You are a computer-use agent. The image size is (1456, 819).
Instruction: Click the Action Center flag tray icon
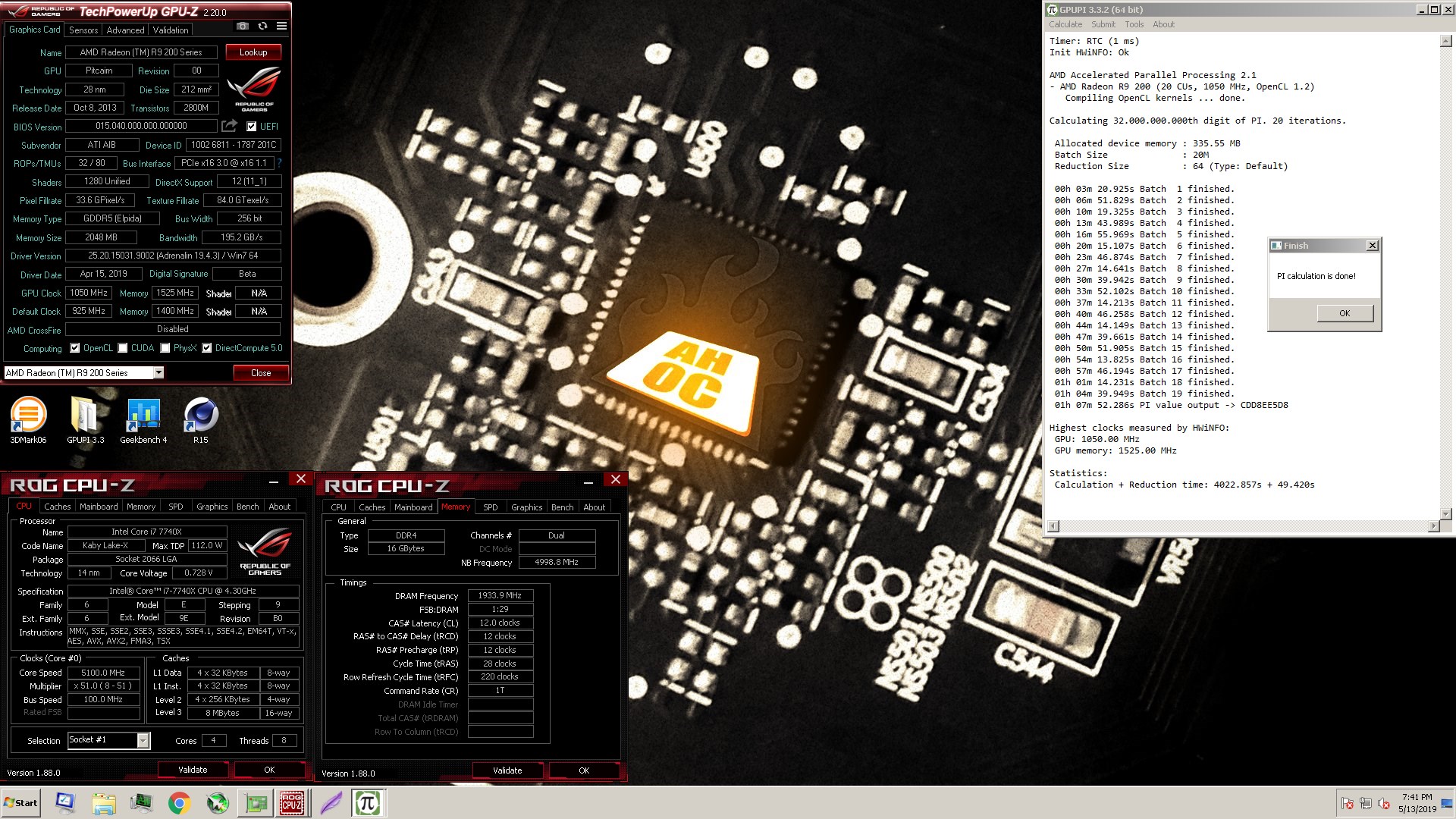(1348, 803)
